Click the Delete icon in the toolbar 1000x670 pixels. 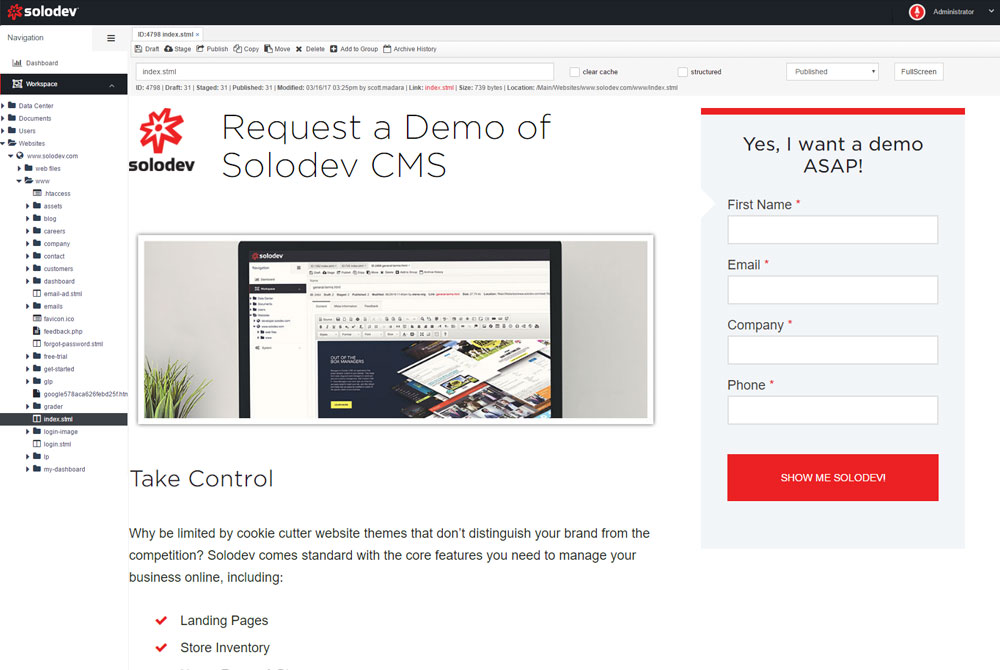point(300,48)
